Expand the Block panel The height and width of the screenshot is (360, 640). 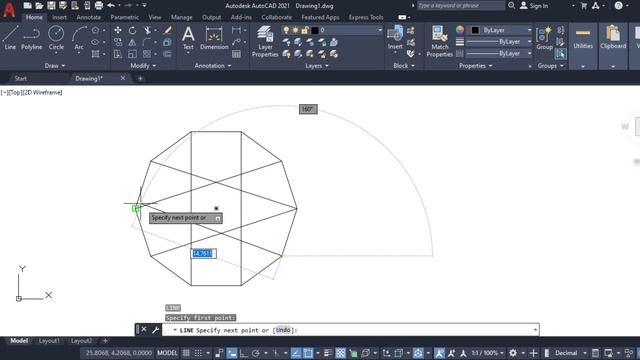point(404,66)
